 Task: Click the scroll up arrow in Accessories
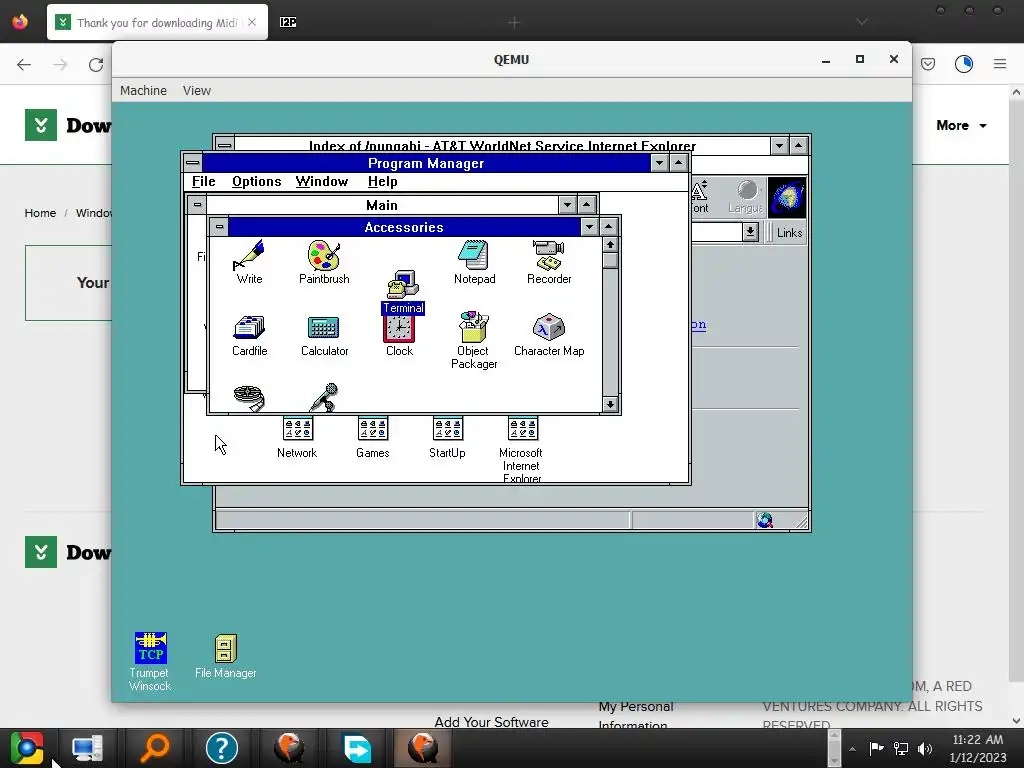tap(610, 245)
